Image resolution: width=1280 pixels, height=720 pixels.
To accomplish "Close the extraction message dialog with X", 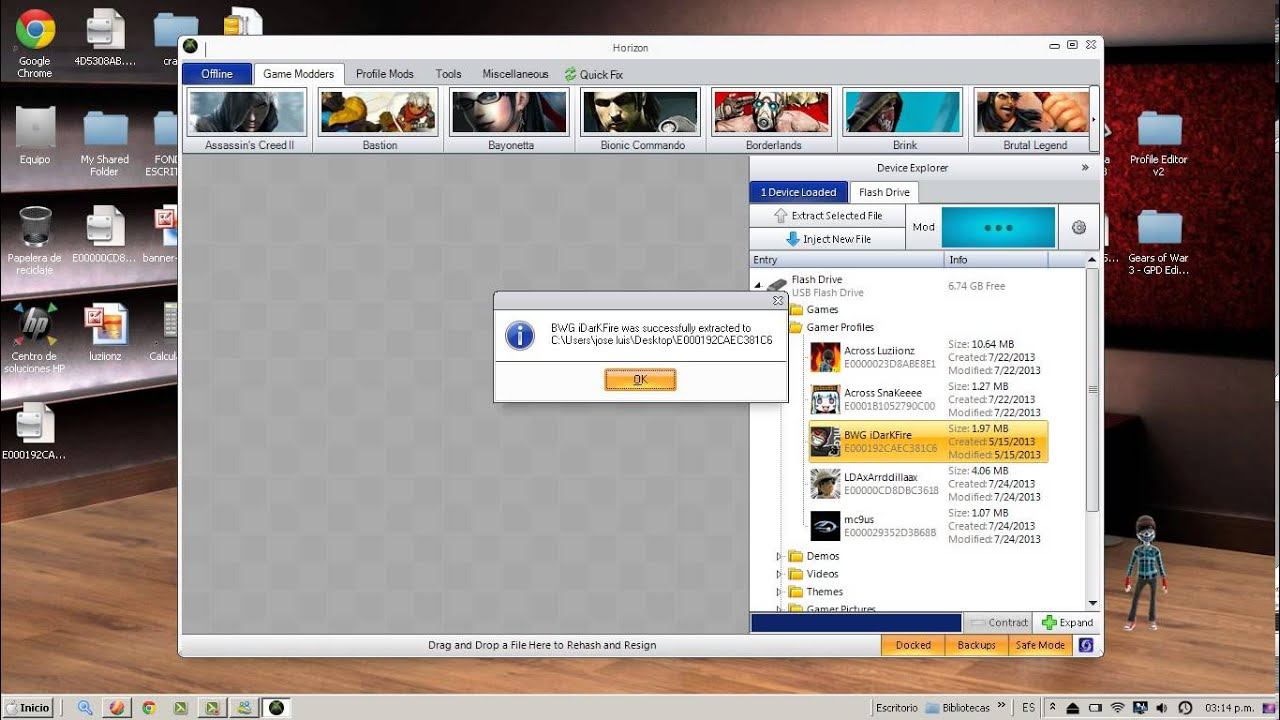I will click(778, 300).
